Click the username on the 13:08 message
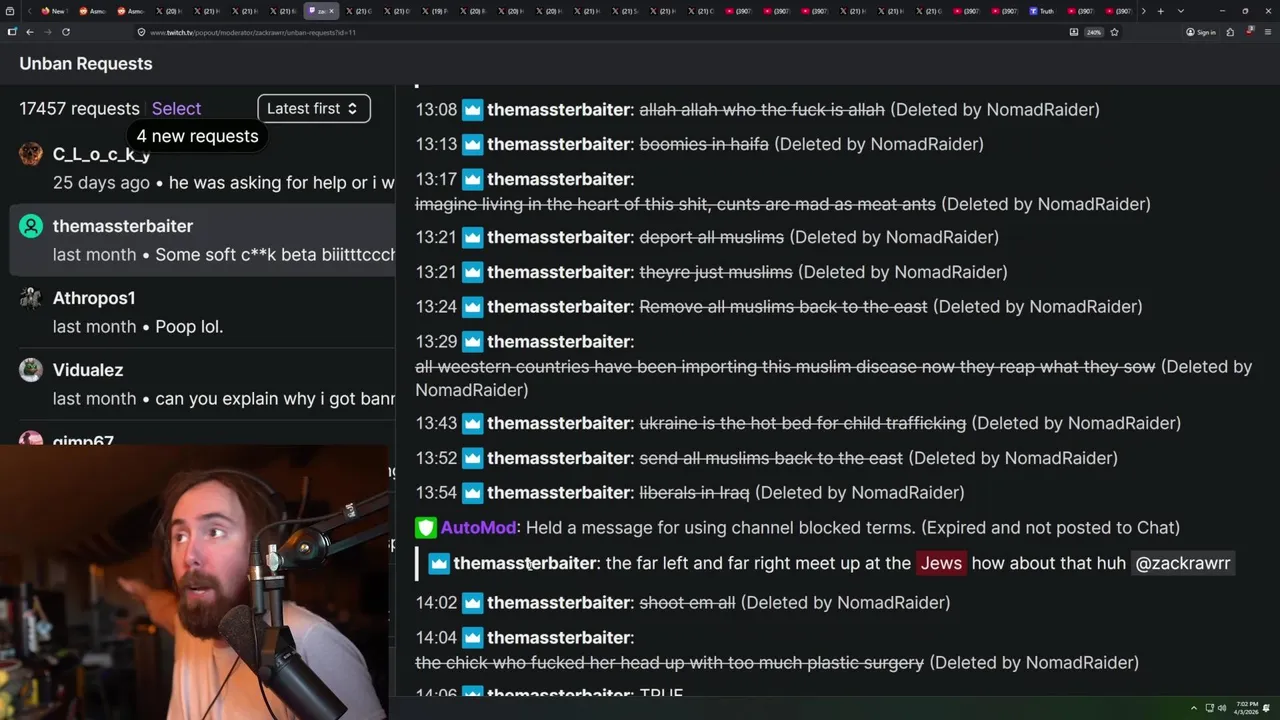1280x720 pixels. pos(559,109)
